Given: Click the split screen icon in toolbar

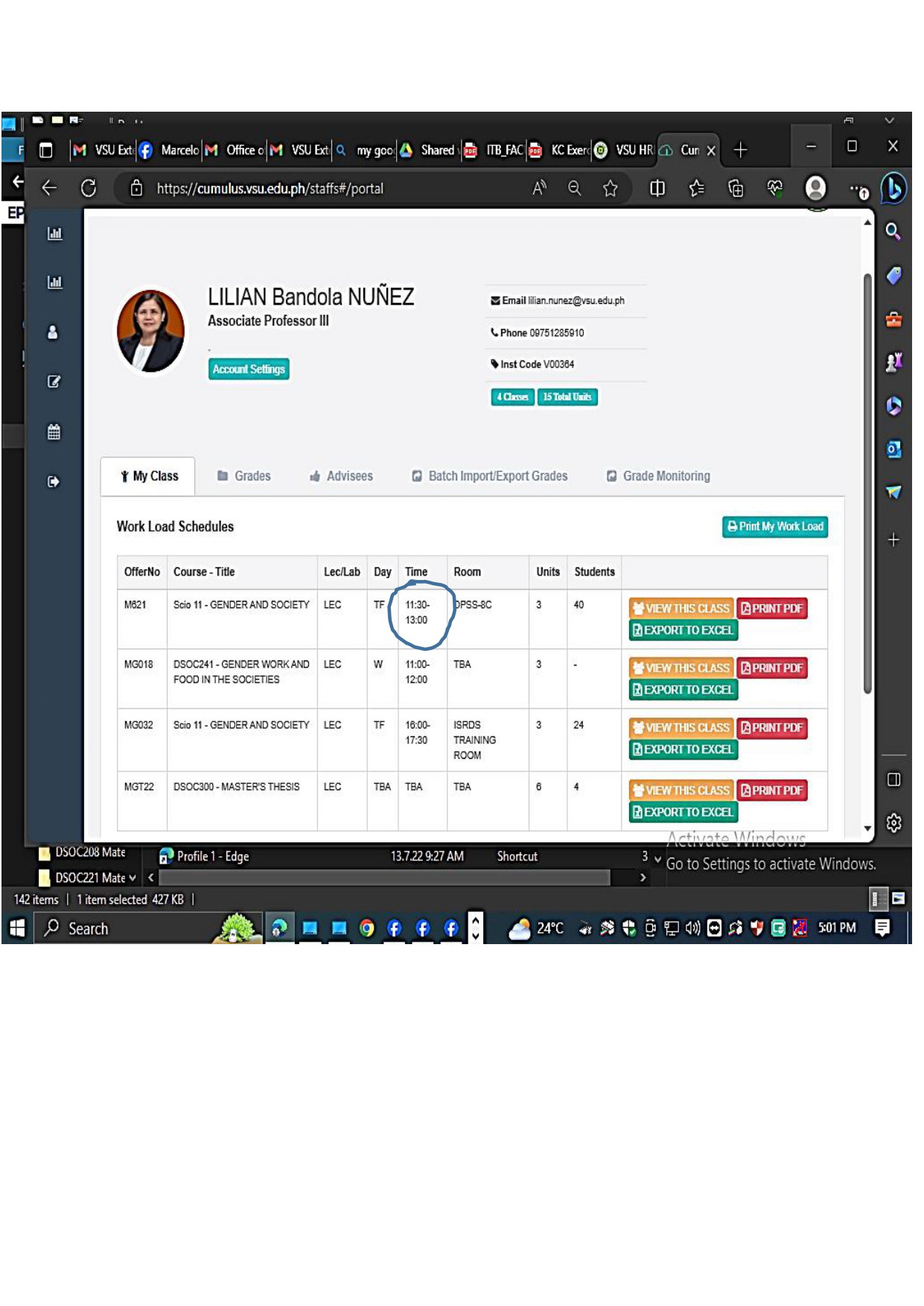Looking at the screenshot, I should pyautogui.click(x=657, y=189).
